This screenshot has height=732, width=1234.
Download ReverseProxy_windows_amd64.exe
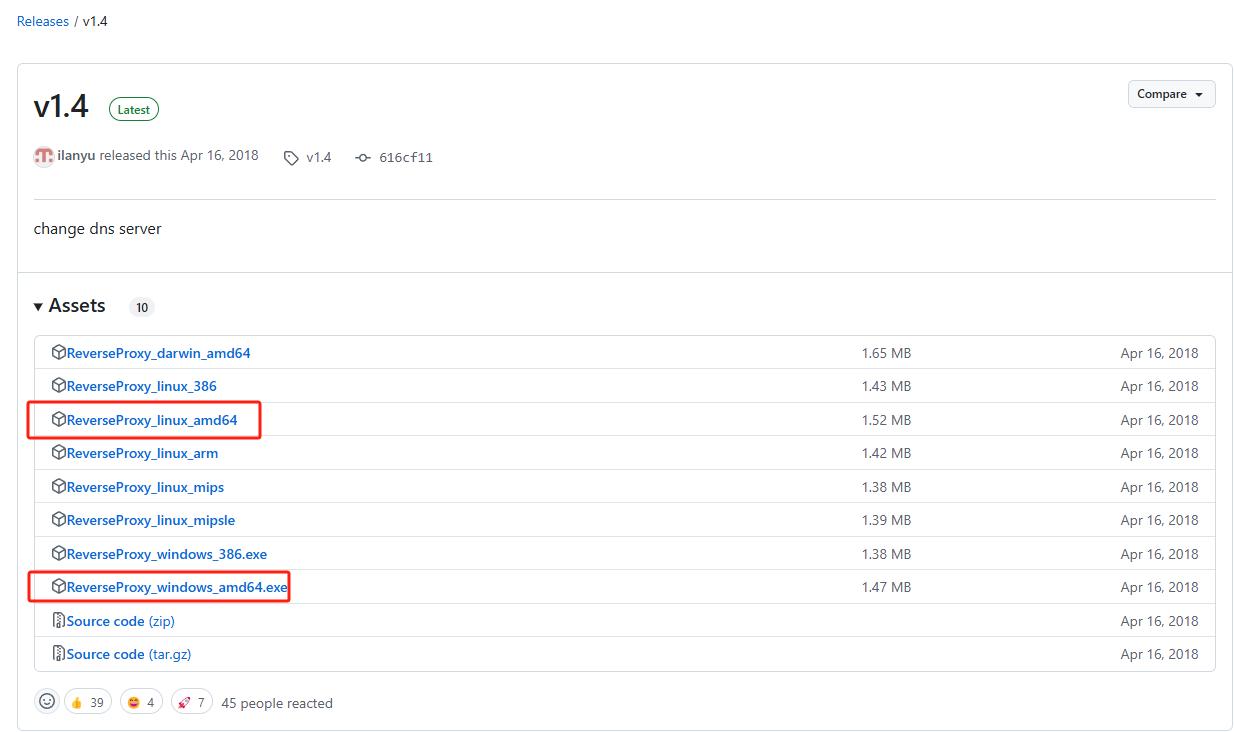[x=177, y=587]
